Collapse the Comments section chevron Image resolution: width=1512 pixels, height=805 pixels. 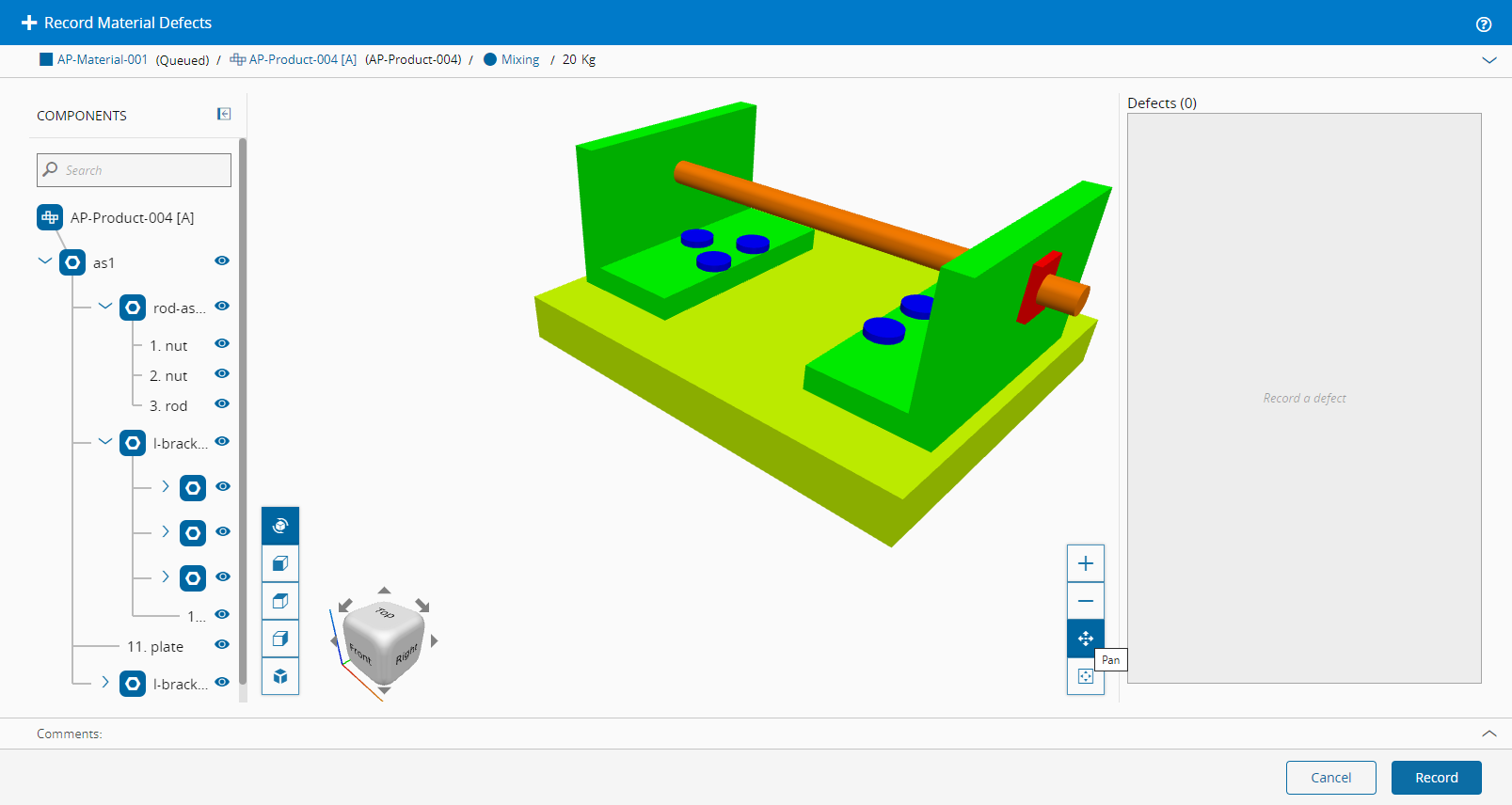tap(1489, 734)
